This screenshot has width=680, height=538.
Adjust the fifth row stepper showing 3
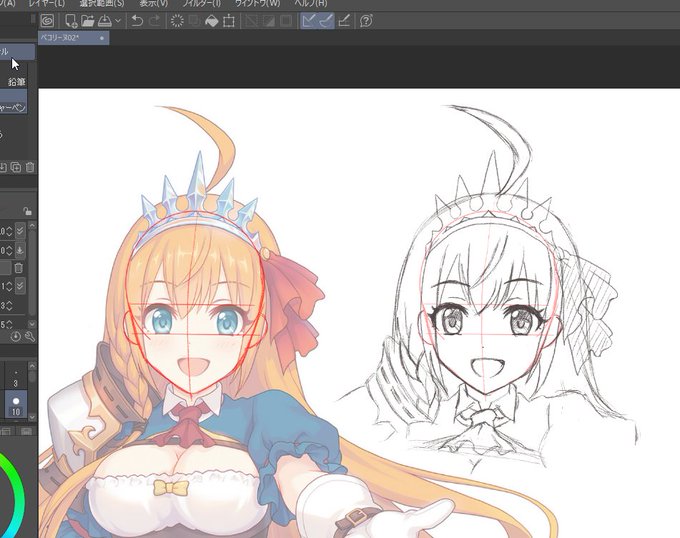[x=9, y=306]
